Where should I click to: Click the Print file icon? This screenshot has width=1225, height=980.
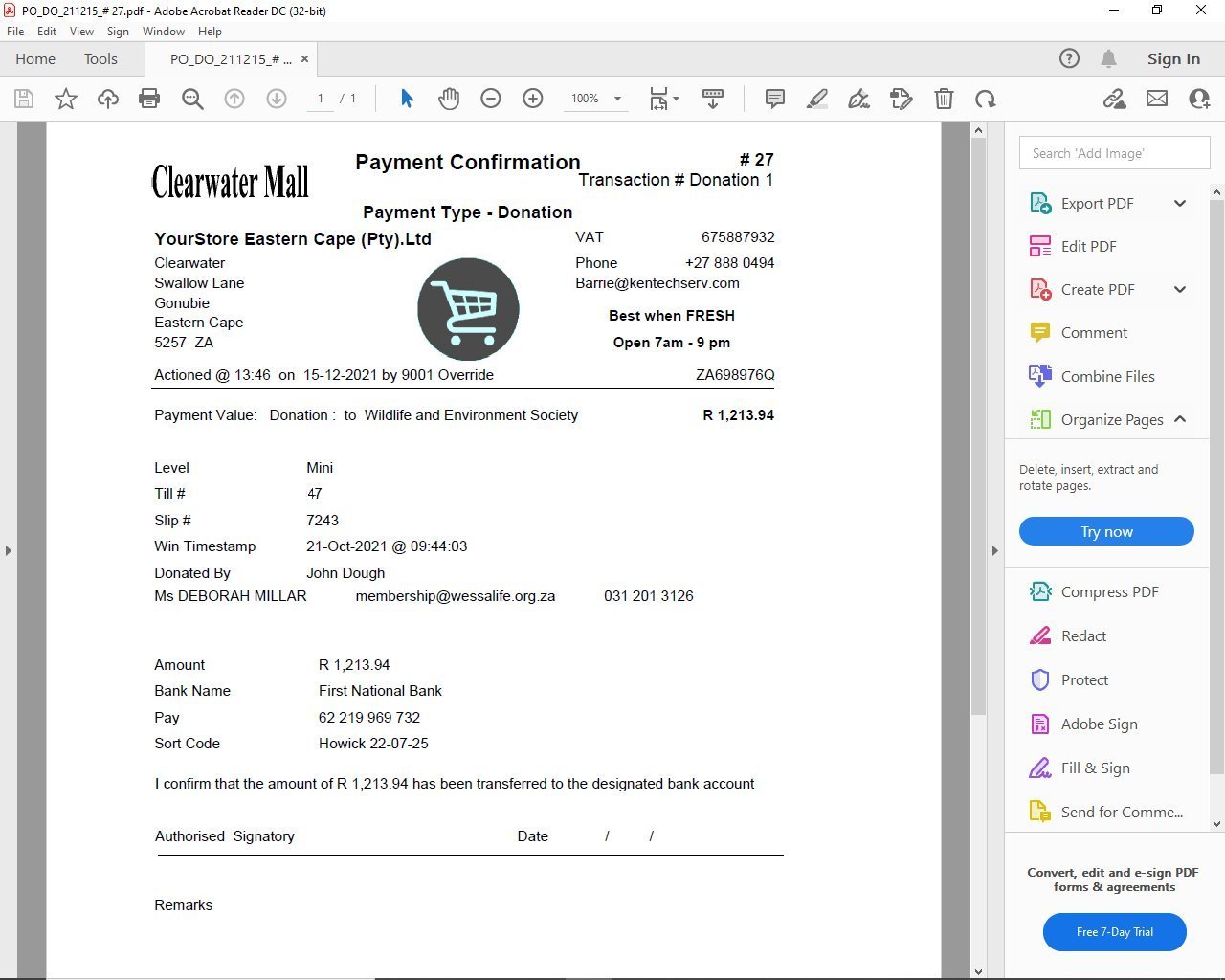[149, 99]
